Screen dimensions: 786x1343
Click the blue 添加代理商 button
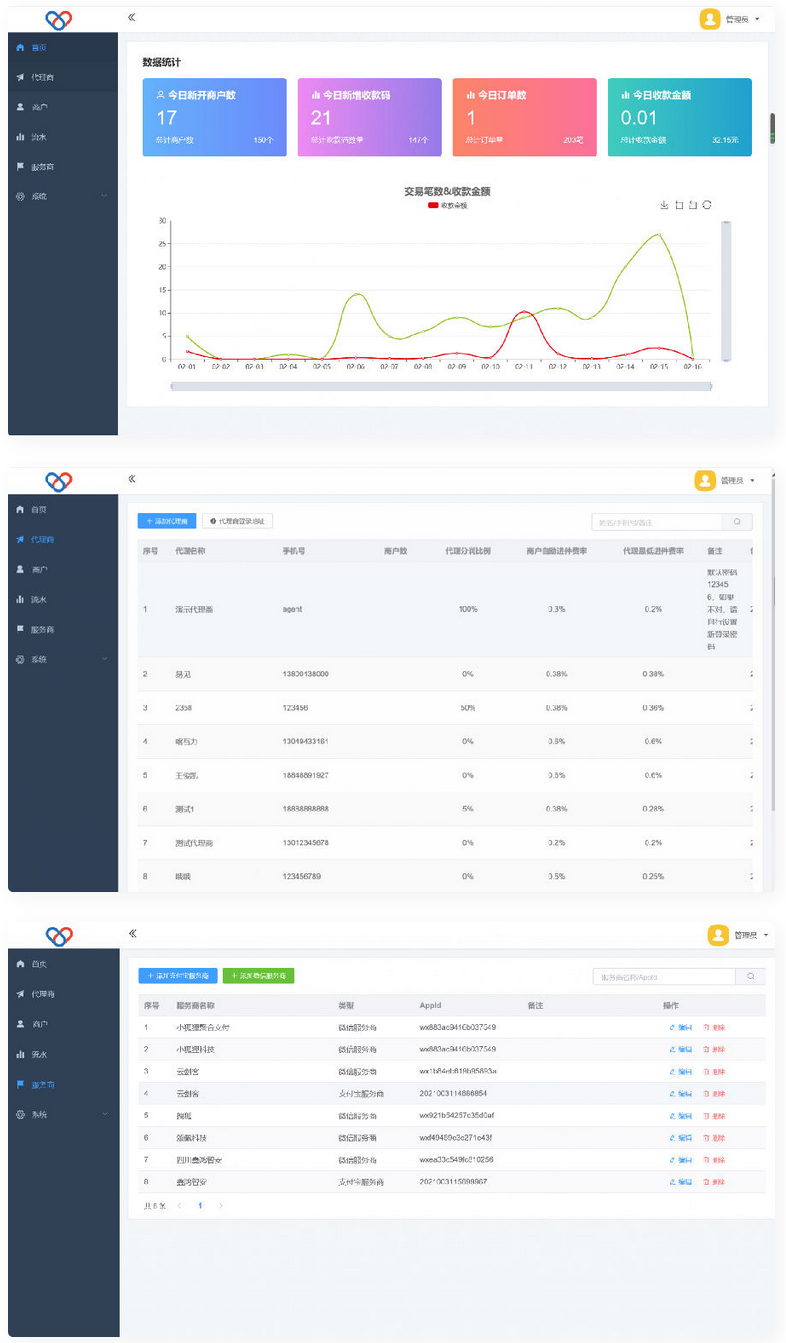point(167,521)
